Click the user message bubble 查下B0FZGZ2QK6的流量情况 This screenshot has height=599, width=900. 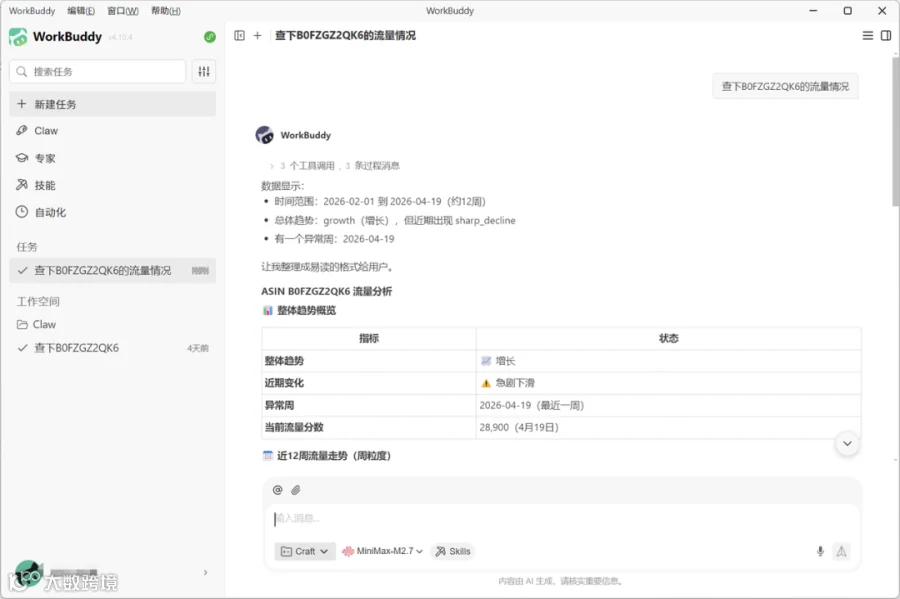pos(785,86)
